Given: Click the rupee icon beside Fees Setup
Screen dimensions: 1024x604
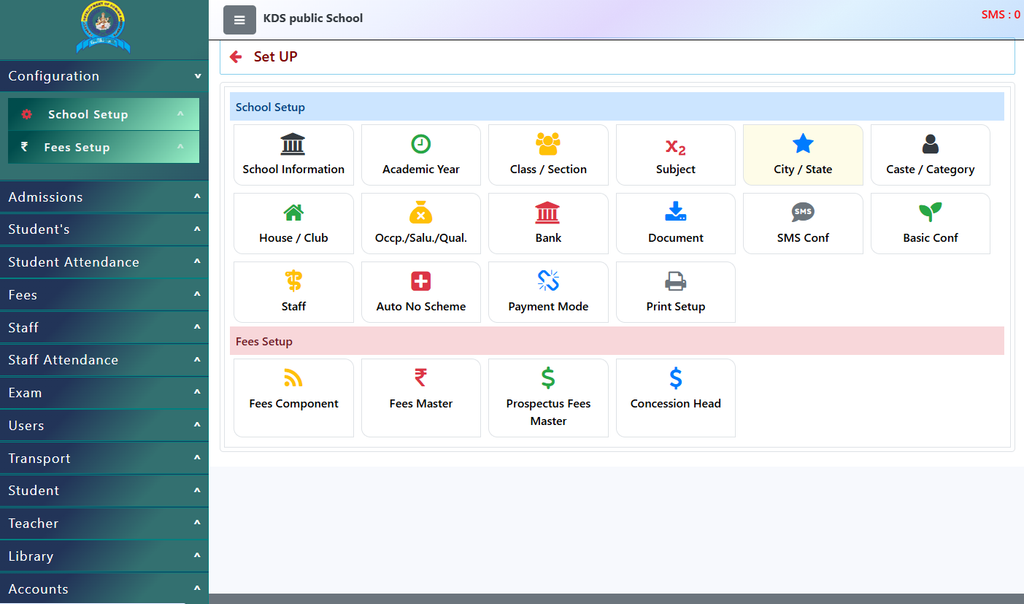Looking at the screenshot, I should 24,147.
